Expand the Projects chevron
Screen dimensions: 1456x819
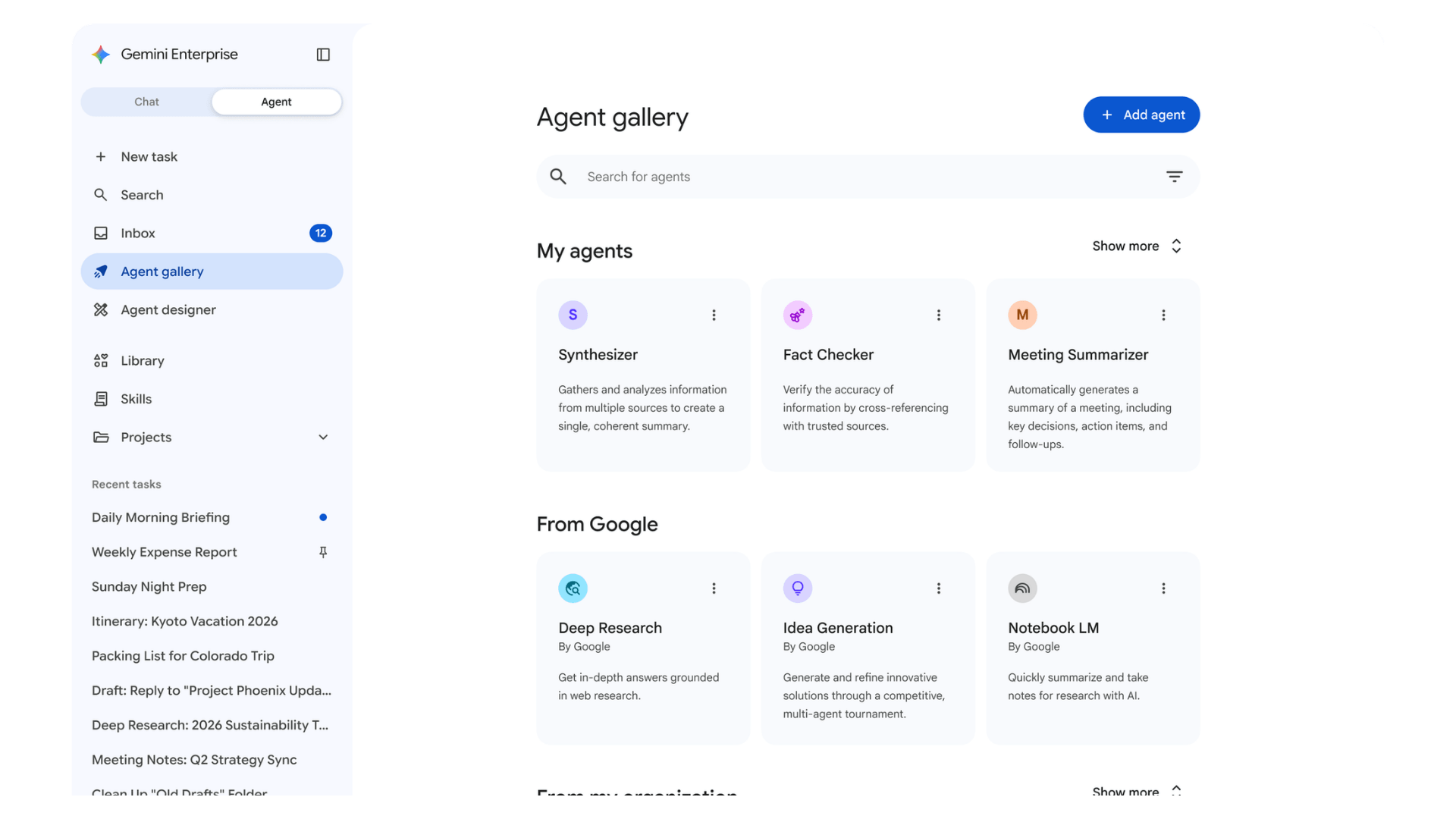323,438
